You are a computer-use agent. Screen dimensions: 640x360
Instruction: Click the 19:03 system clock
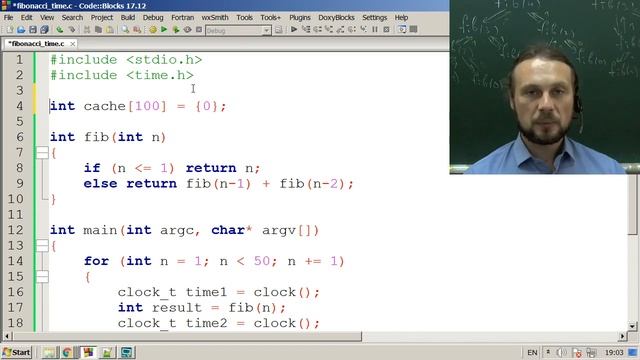click(614, 352)
